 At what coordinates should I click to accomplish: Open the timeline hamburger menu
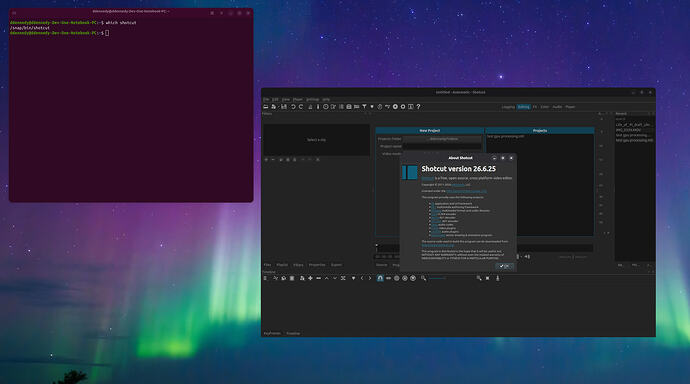265,278
